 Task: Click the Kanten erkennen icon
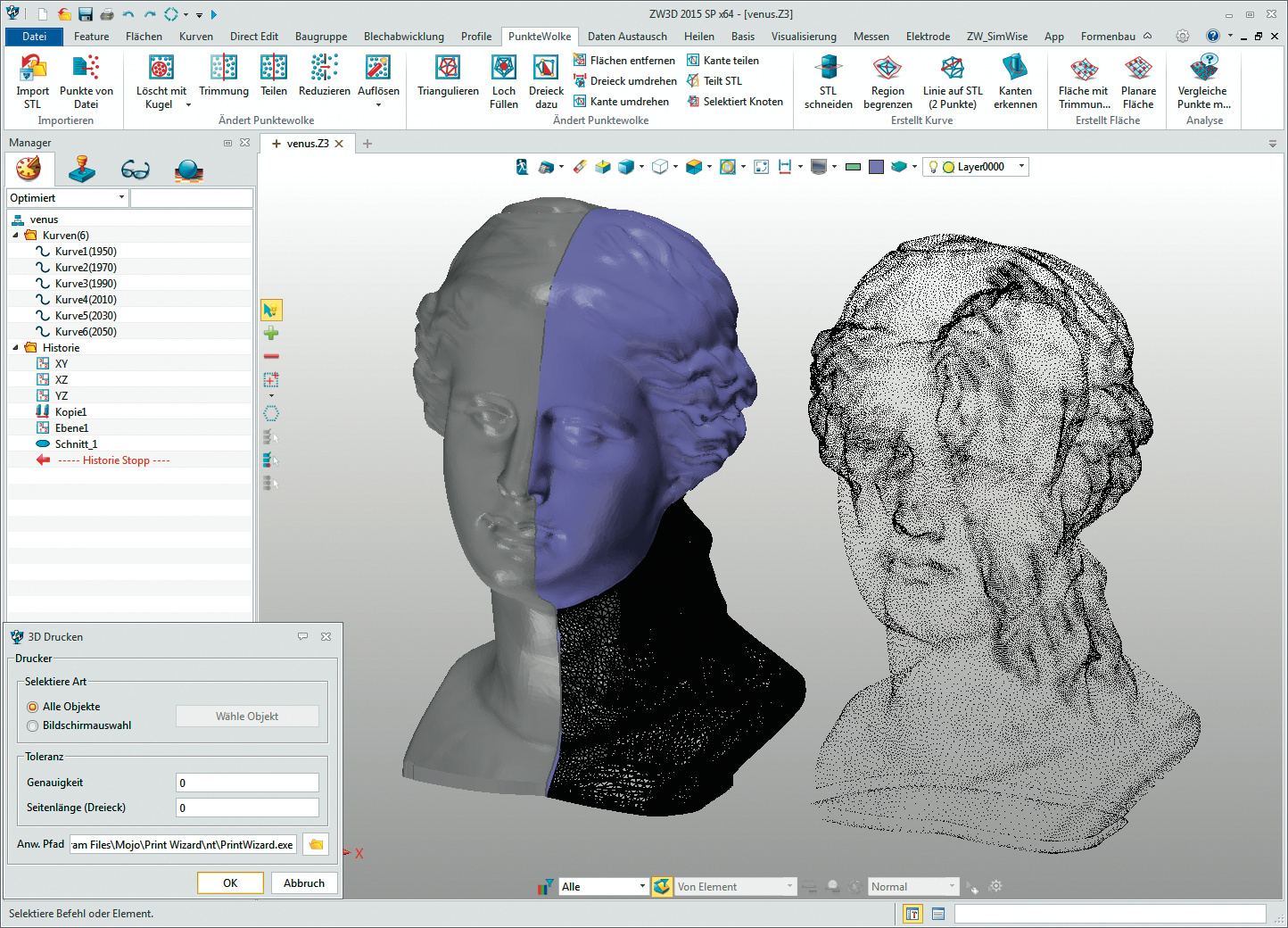pos(1015,68)
